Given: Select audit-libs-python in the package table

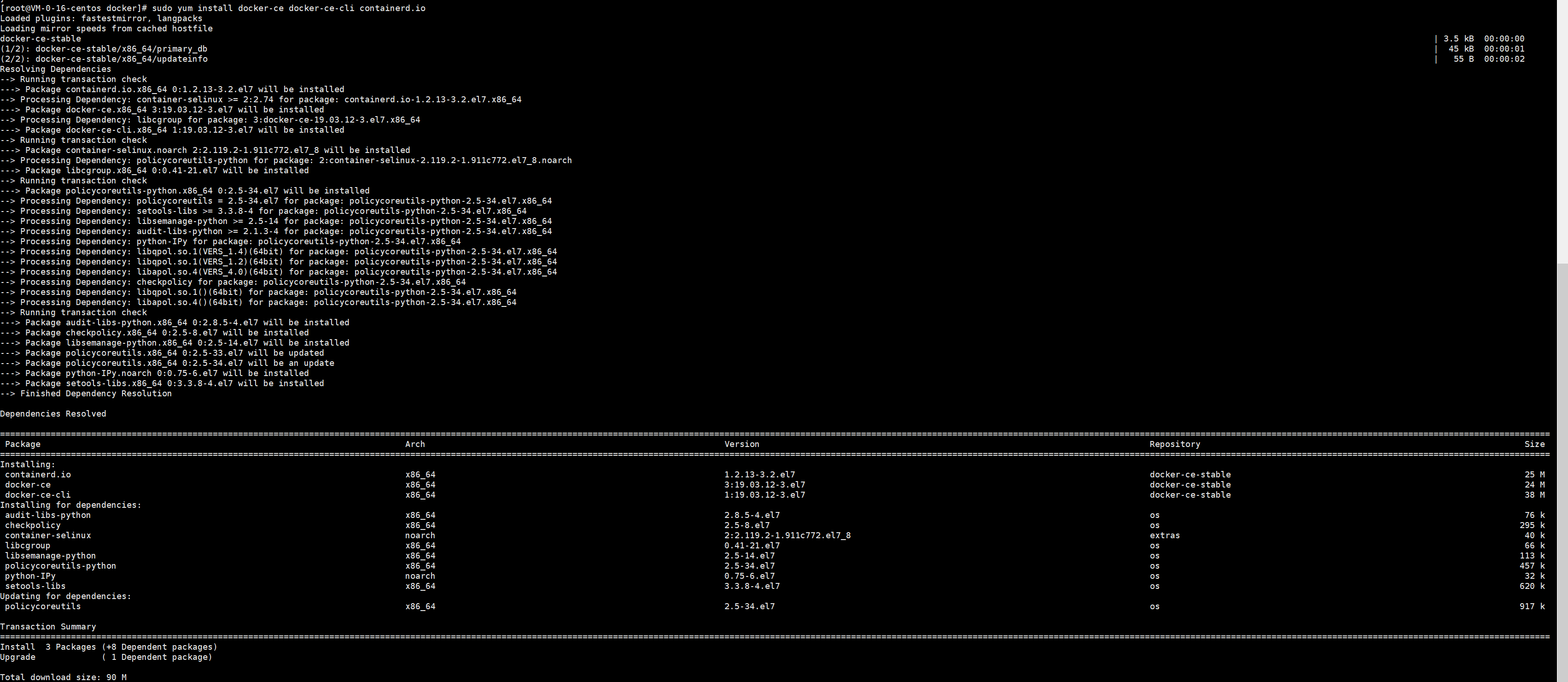Looking at the screenshot, I should (x=47, y=516).
